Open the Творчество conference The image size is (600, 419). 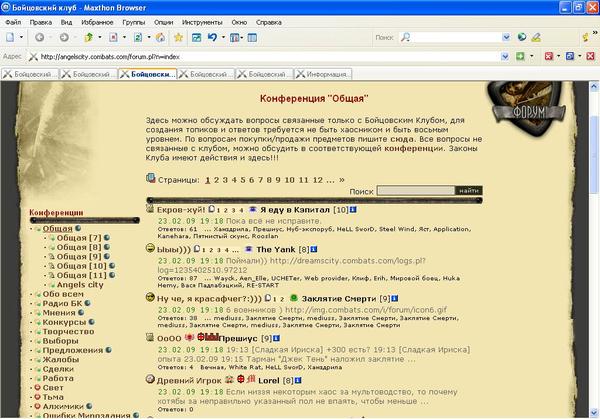click(x=68, y=331)
